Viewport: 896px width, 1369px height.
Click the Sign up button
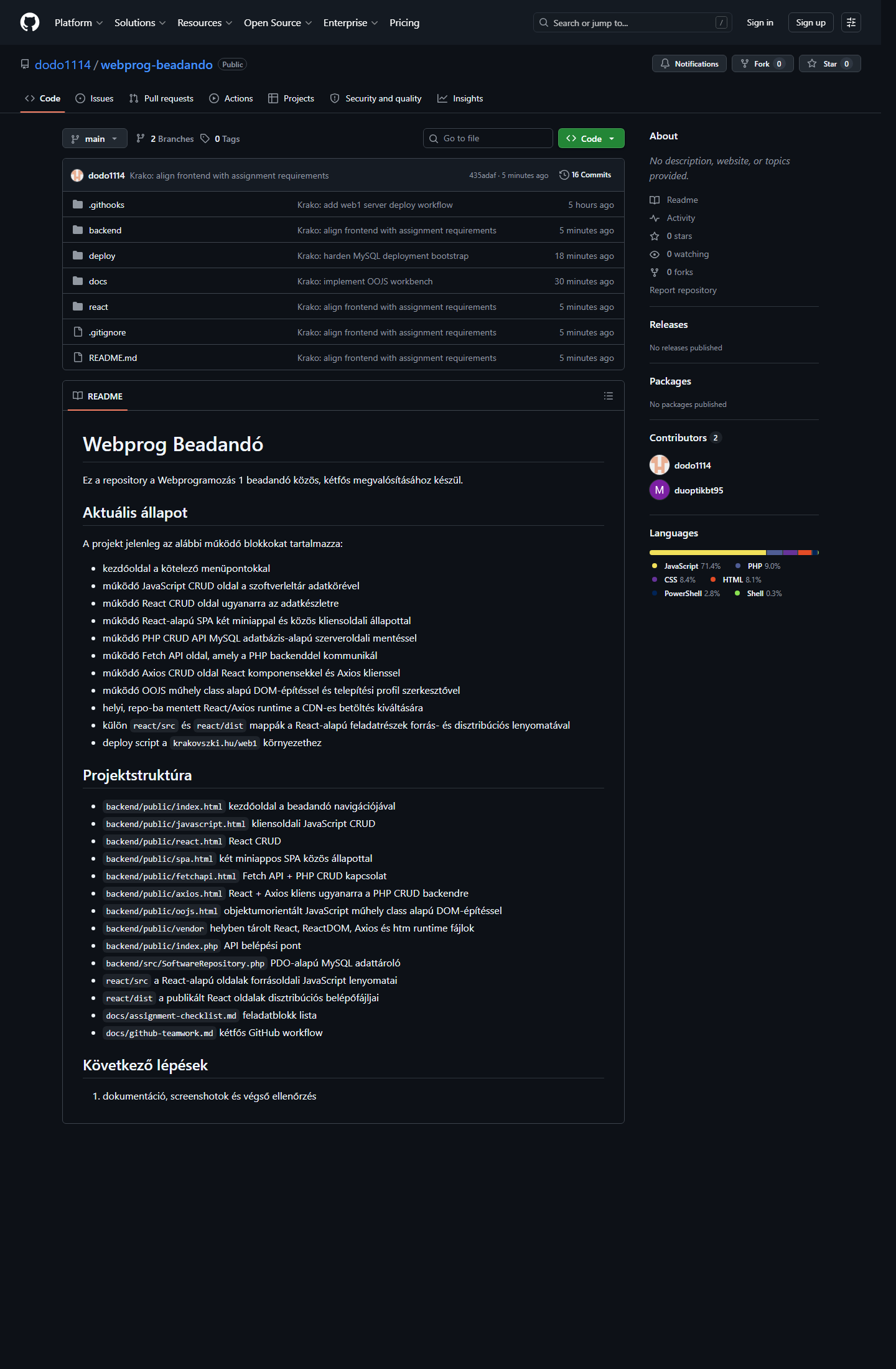810,23
